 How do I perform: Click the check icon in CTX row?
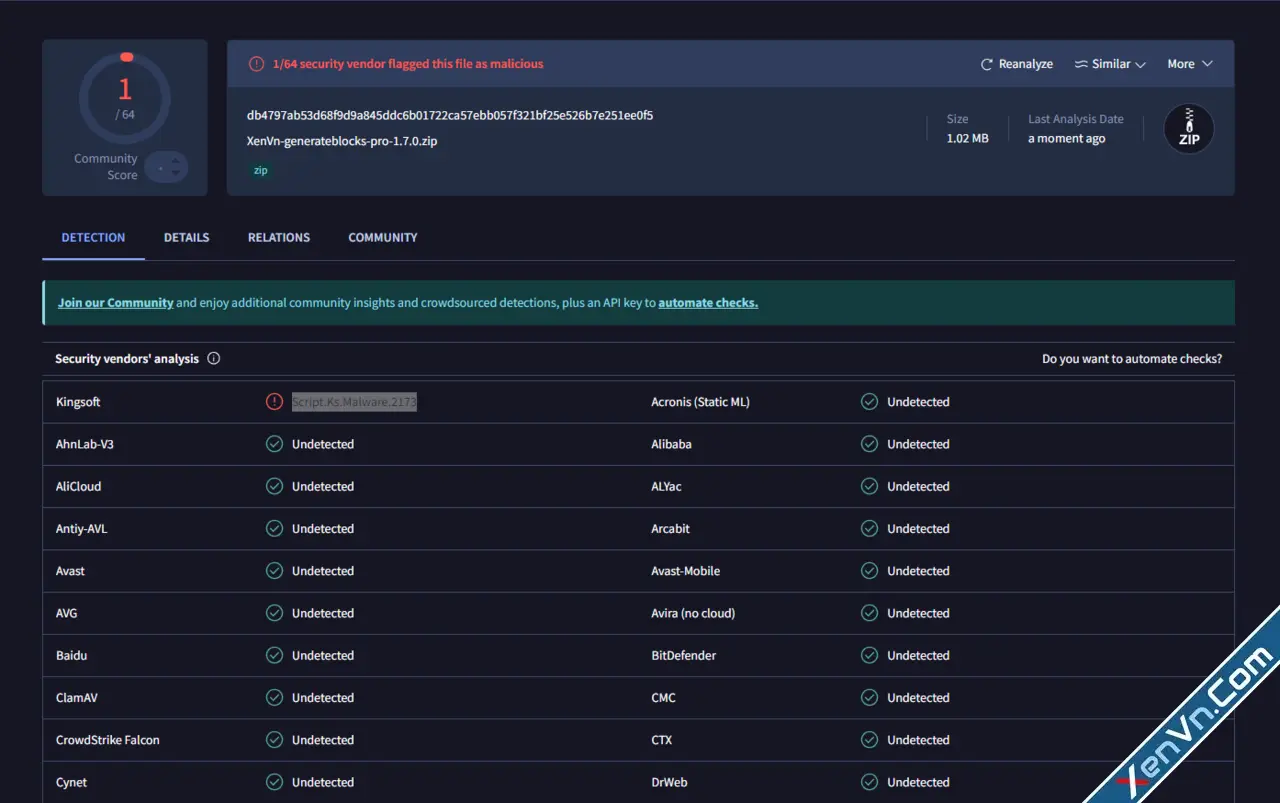point(869,740)
